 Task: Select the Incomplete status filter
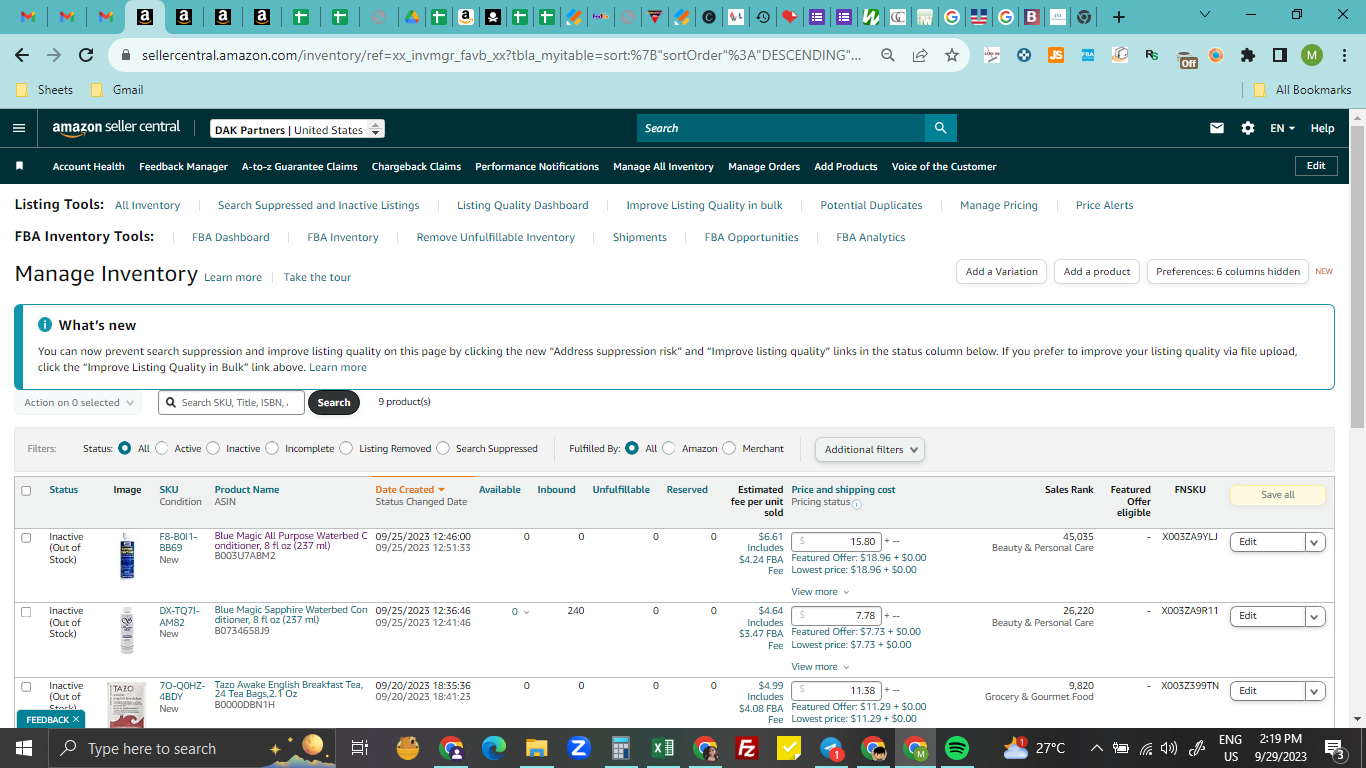coord(272,449)
